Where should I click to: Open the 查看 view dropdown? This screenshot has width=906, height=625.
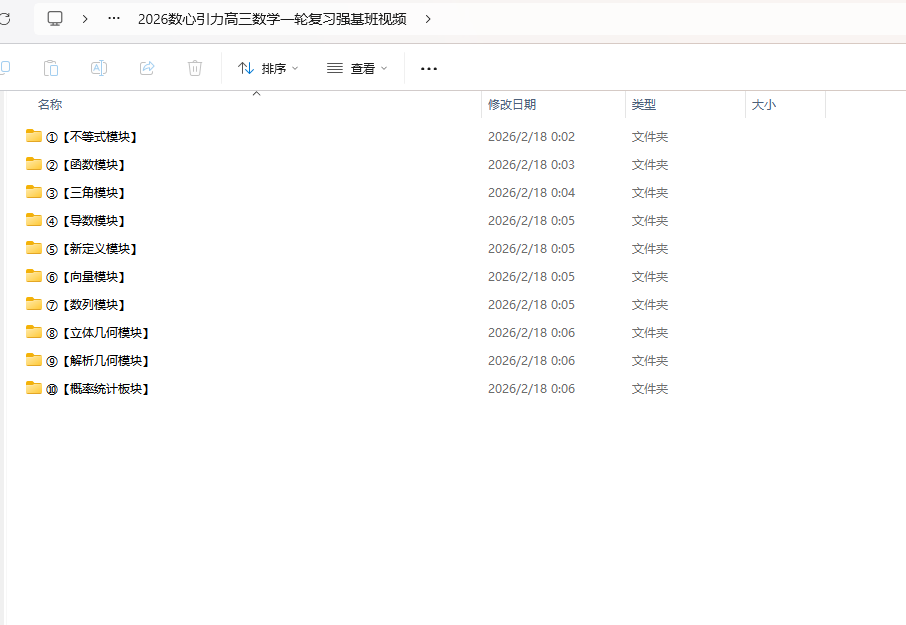click(x=357, y=68)
